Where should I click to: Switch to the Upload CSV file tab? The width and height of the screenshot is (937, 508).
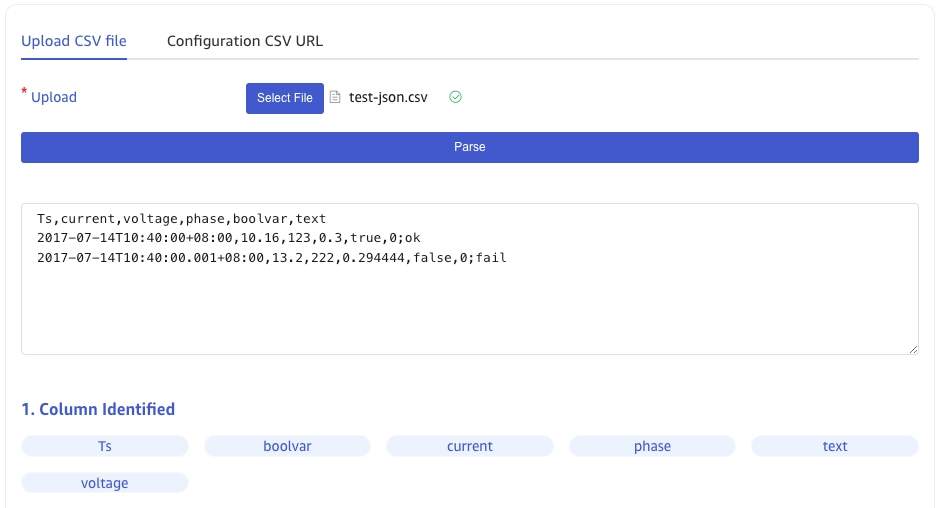pyautogui.click(x=74, y=41)
